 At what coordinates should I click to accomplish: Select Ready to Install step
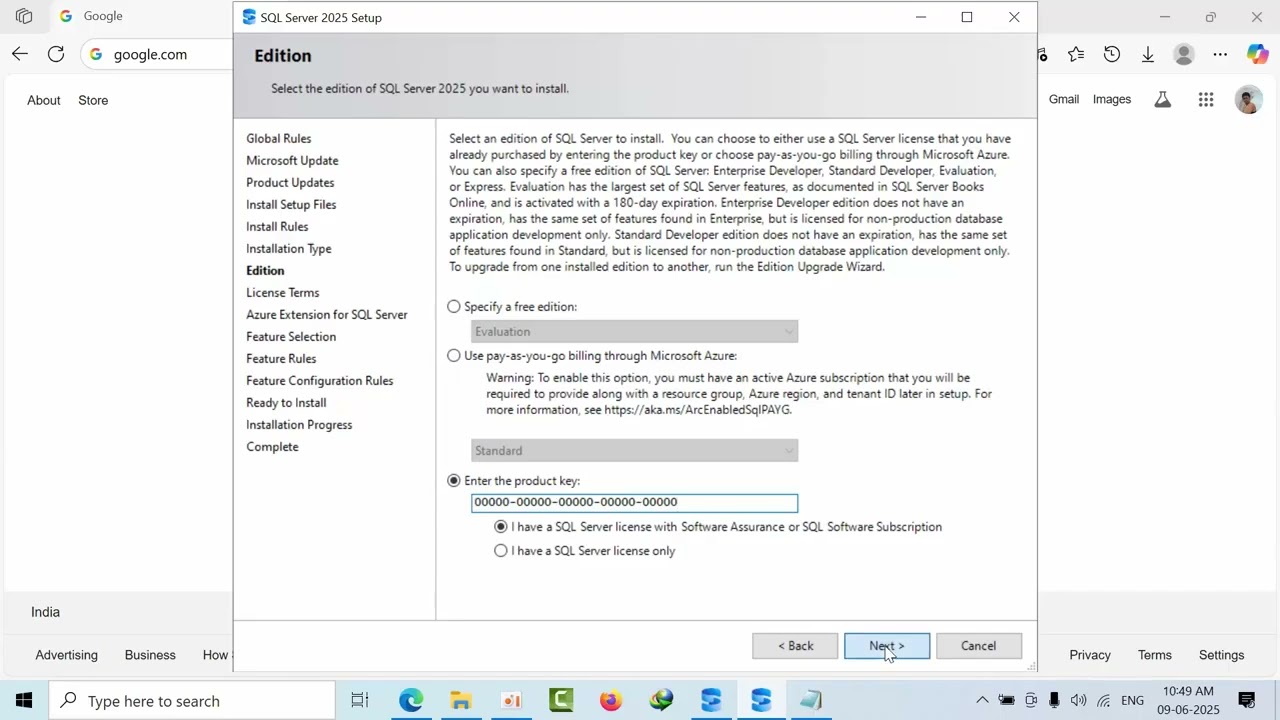pos(286,403)
